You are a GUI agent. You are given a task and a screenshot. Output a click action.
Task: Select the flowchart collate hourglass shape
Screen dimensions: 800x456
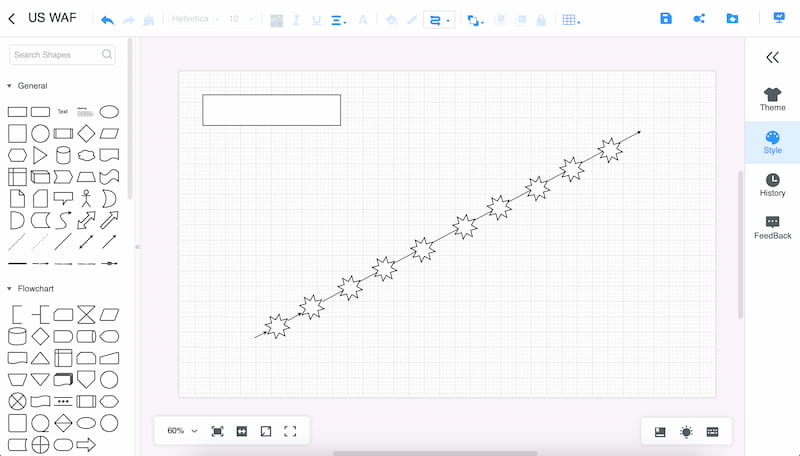pos(86,315)
